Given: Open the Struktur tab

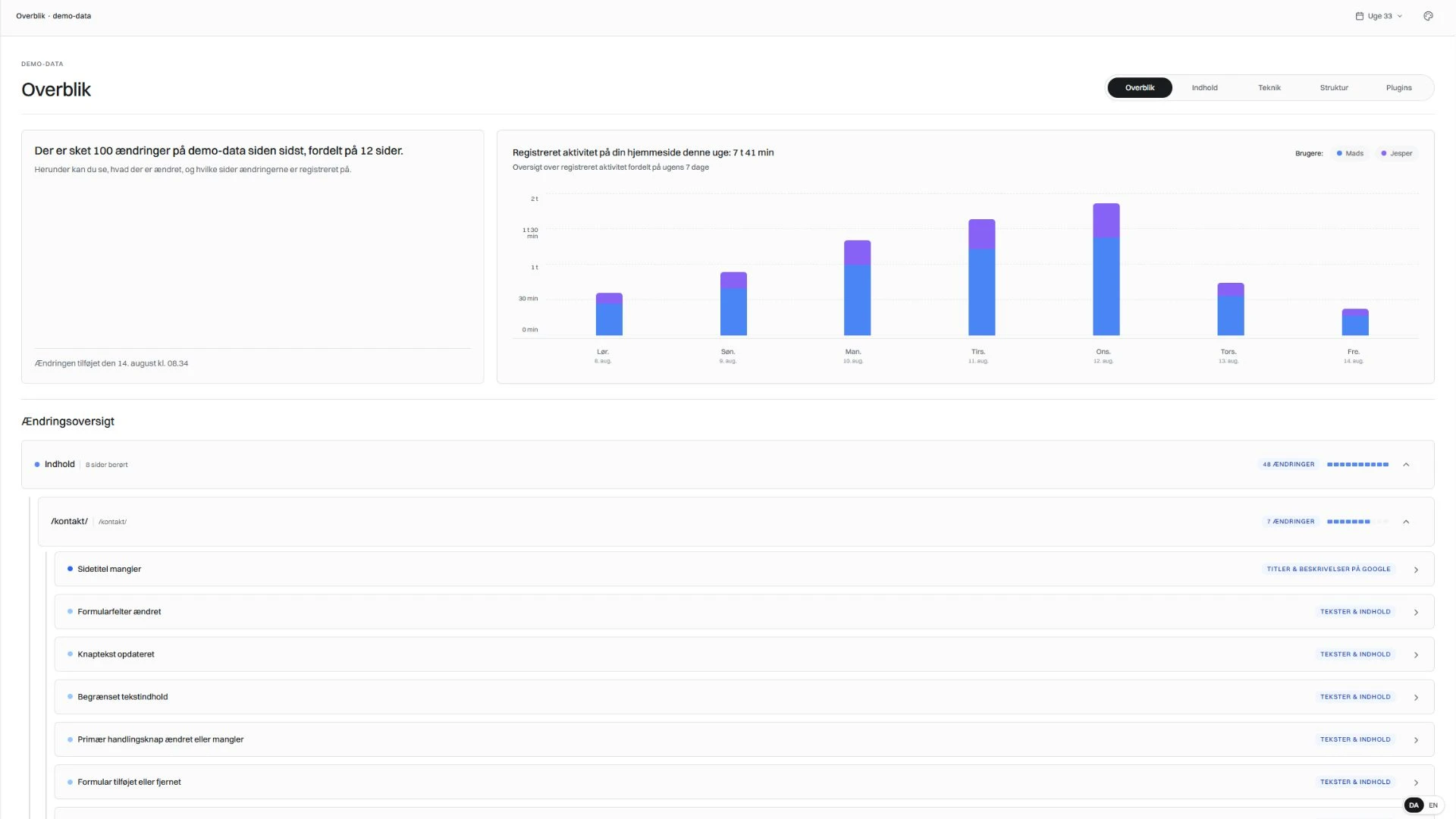Looking at the screenshot, I should click(x=1334, y=88).
